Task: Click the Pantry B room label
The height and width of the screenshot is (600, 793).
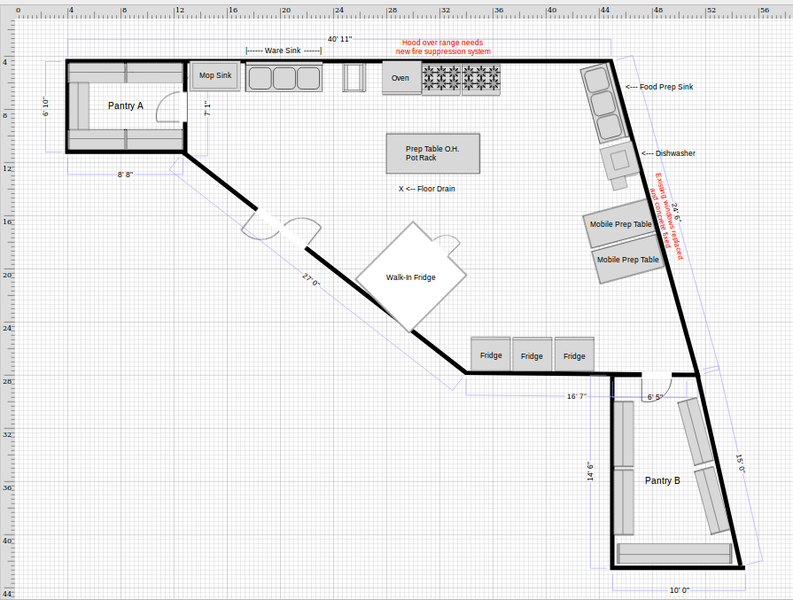Action: point(662,481)
